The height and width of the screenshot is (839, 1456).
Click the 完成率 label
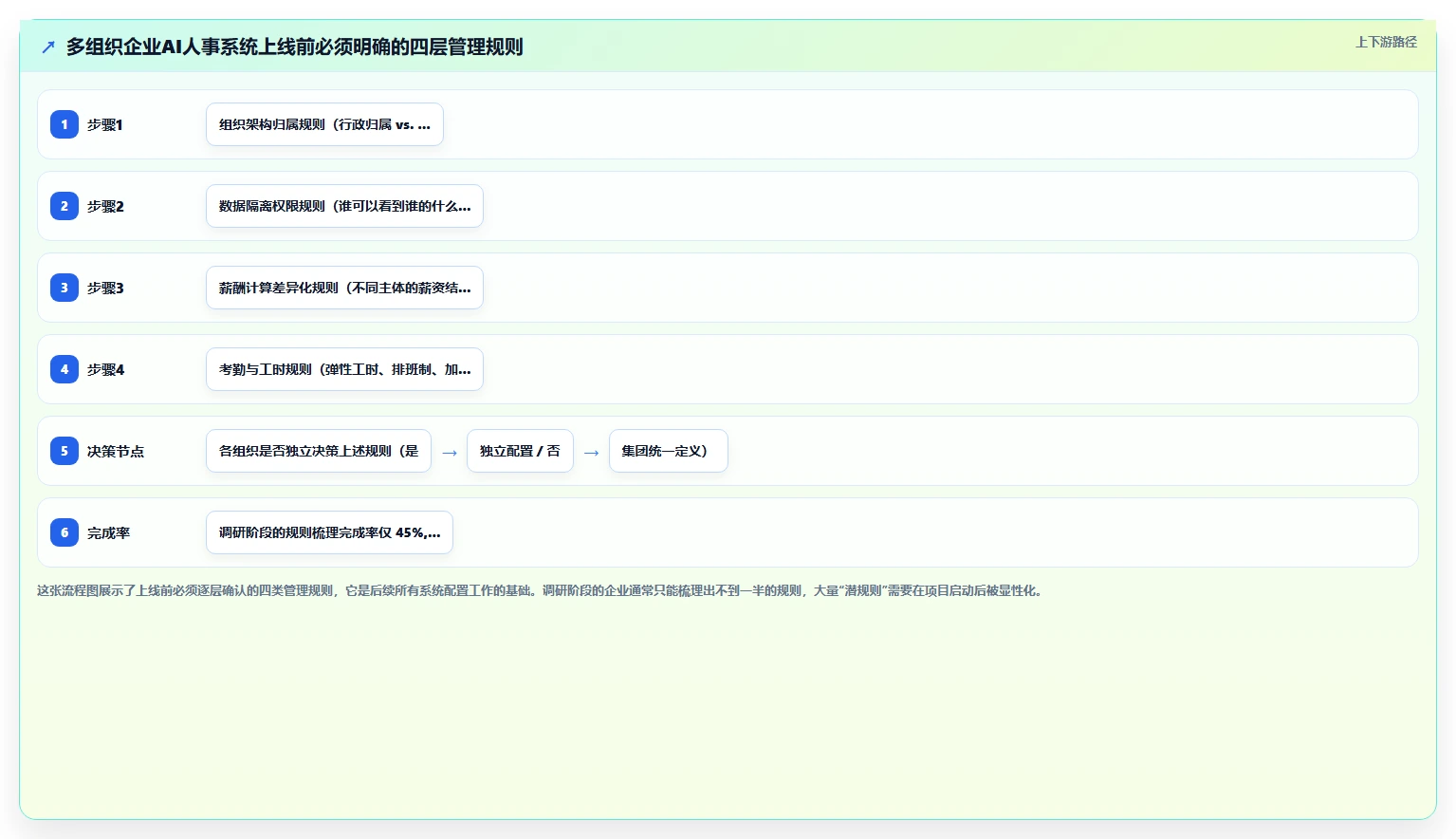point(108,532)
